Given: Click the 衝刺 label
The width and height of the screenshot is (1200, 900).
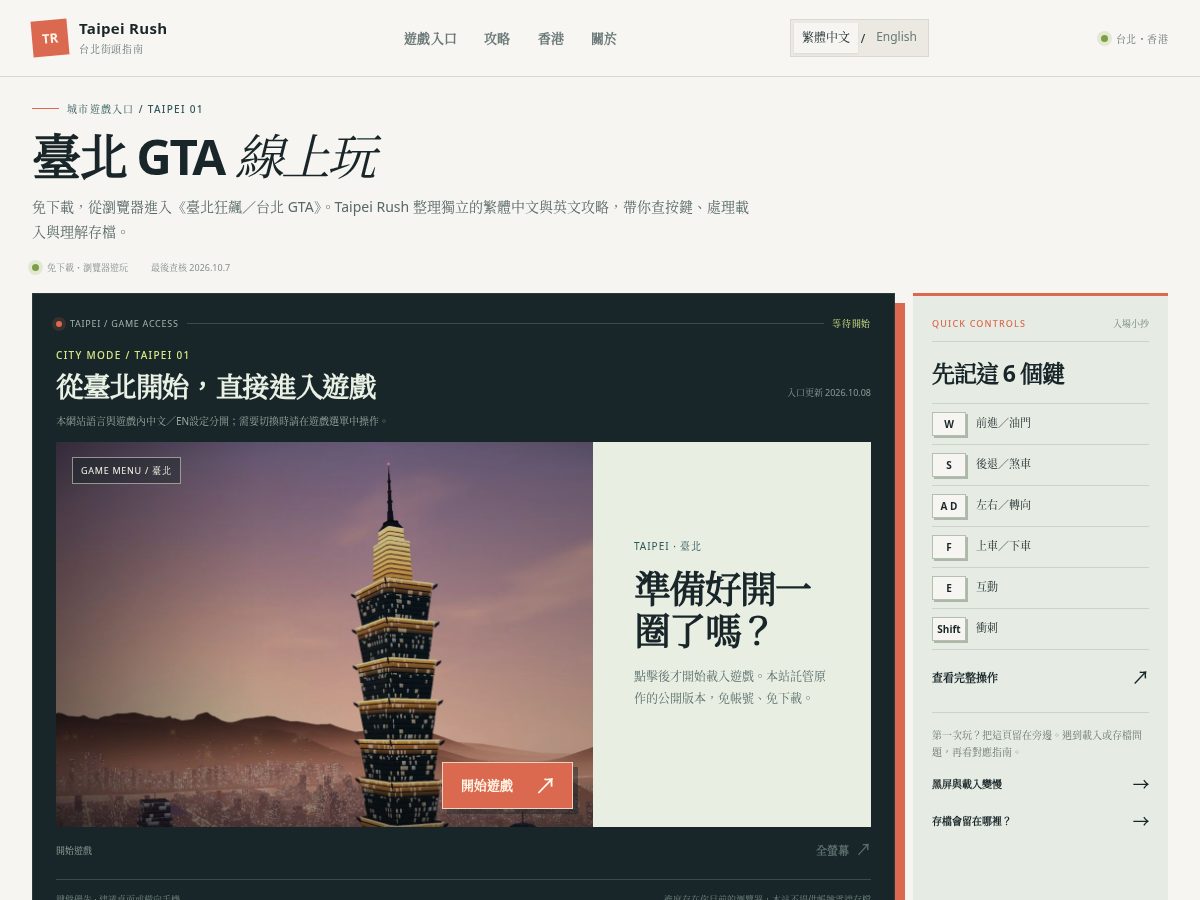Looking at the screenshot, I should [987, 628].
